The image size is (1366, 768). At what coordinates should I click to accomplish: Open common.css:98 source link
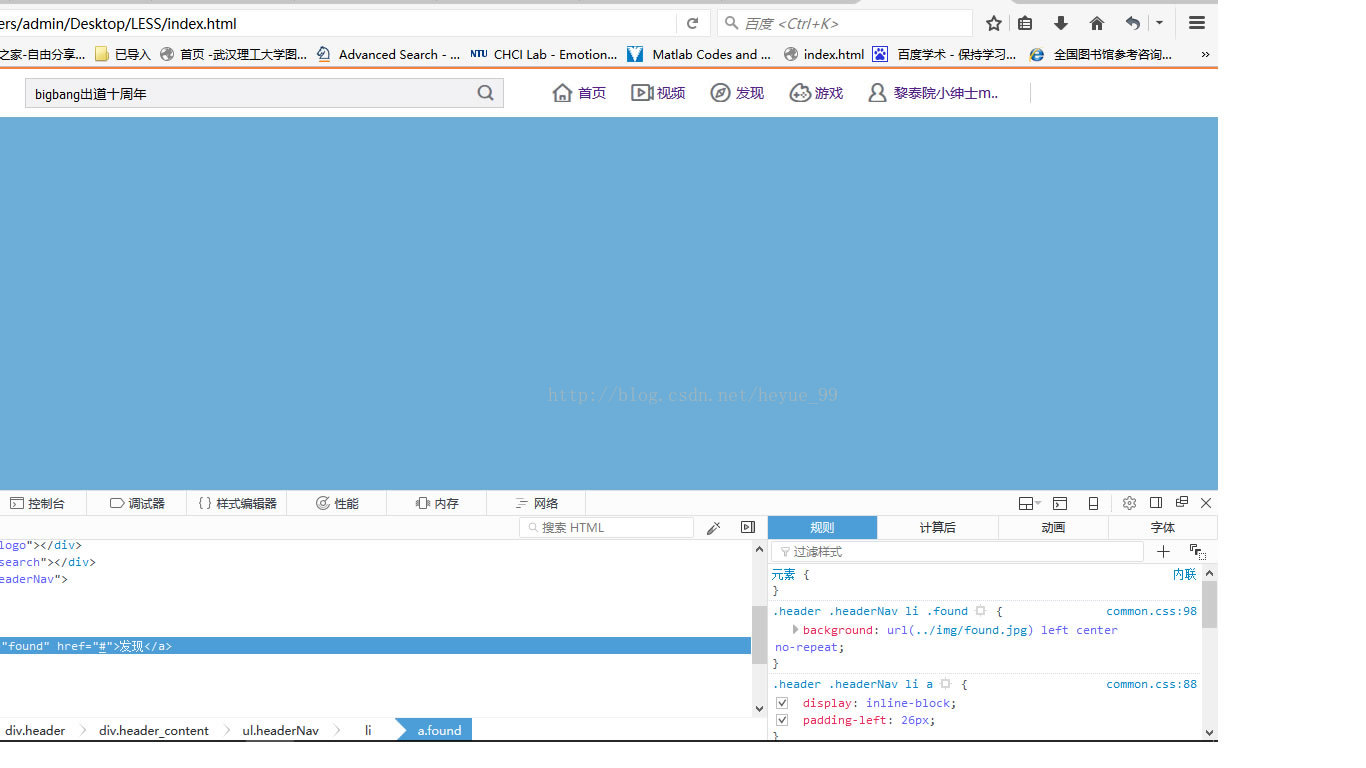click(1151, 611)
